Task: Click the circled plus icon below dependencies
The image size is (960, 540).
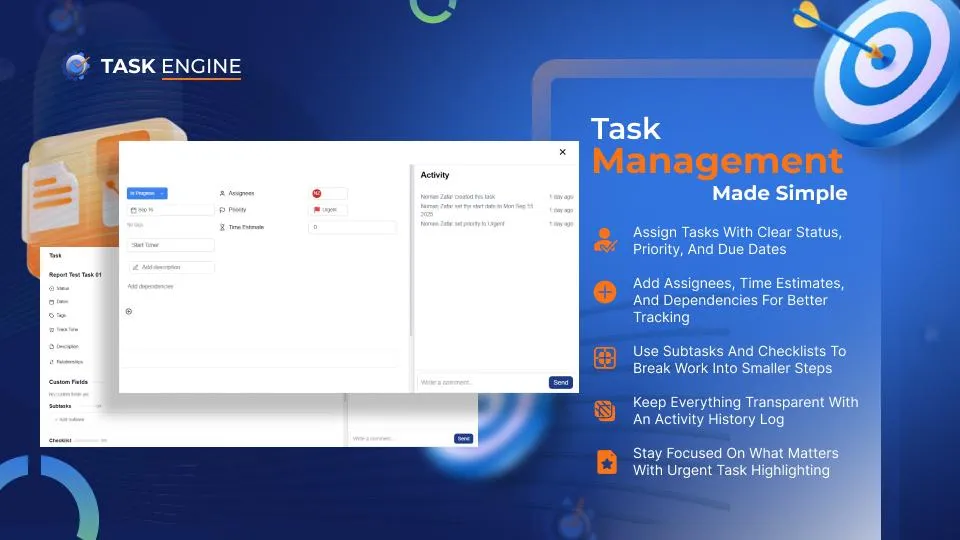Action: click(129, 312)
